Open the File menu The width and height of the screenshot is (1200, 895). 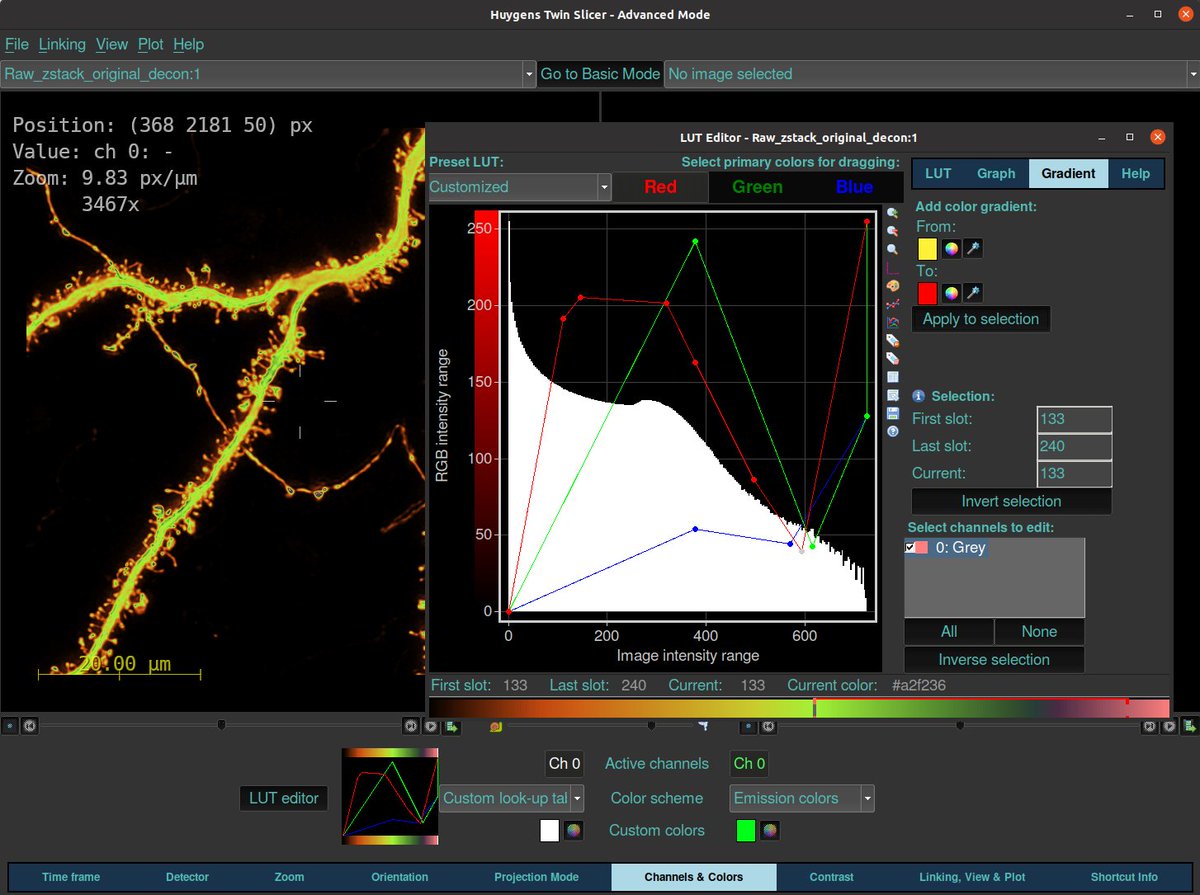[17, 44]
